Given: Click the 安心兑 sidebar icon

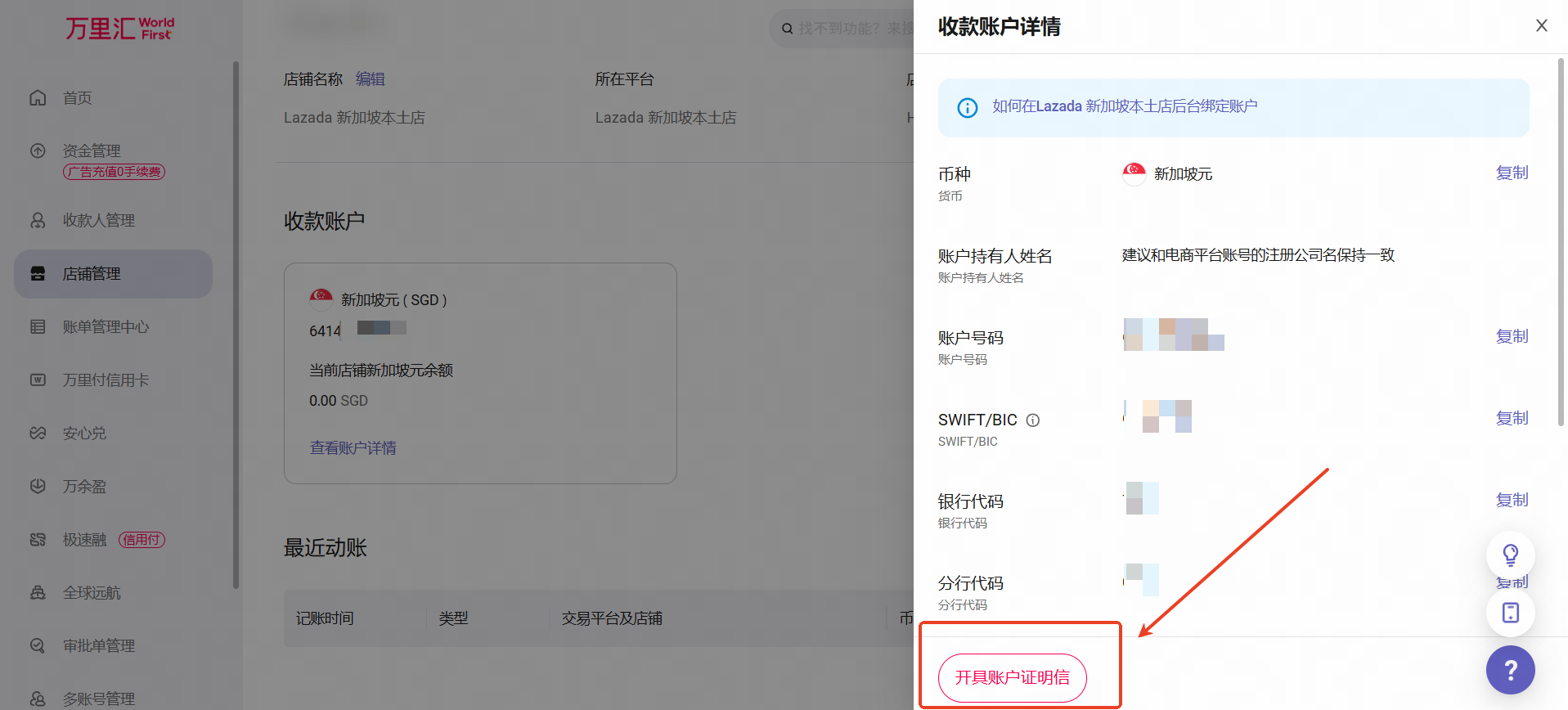Looking at the screenshot, I should (38, 433).
